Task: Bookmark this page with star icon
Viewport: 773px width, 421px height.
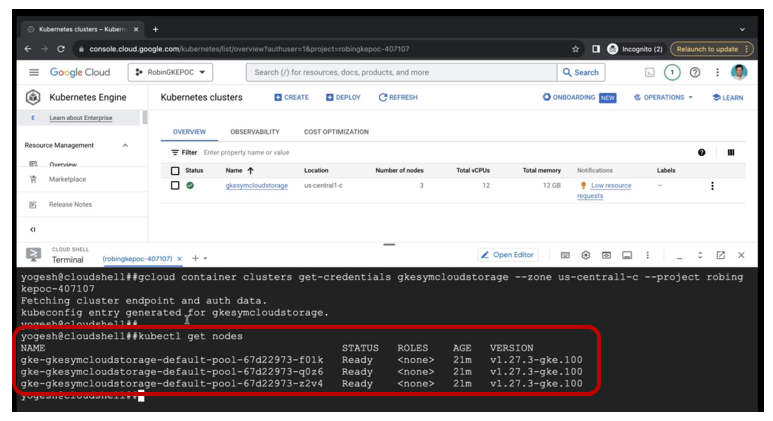Action: tap(575, 49)
